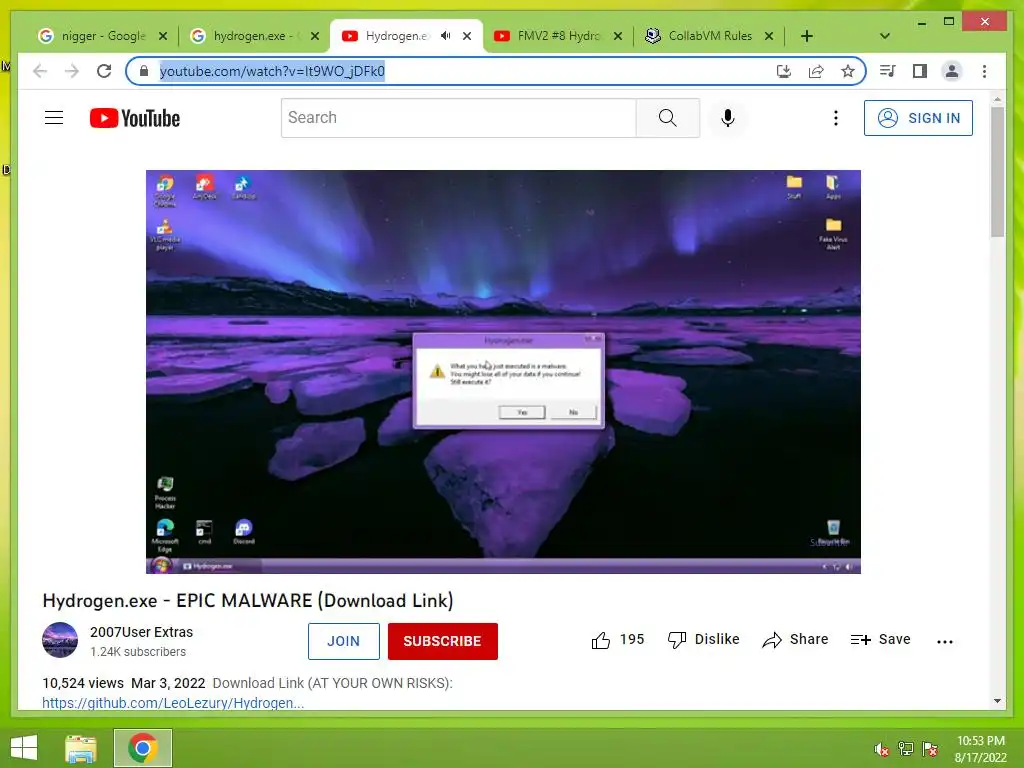The height and width of the screenshot is (768, 1024).
Task: Click the 10,524 views text
Action: click(x=83, y=683)
